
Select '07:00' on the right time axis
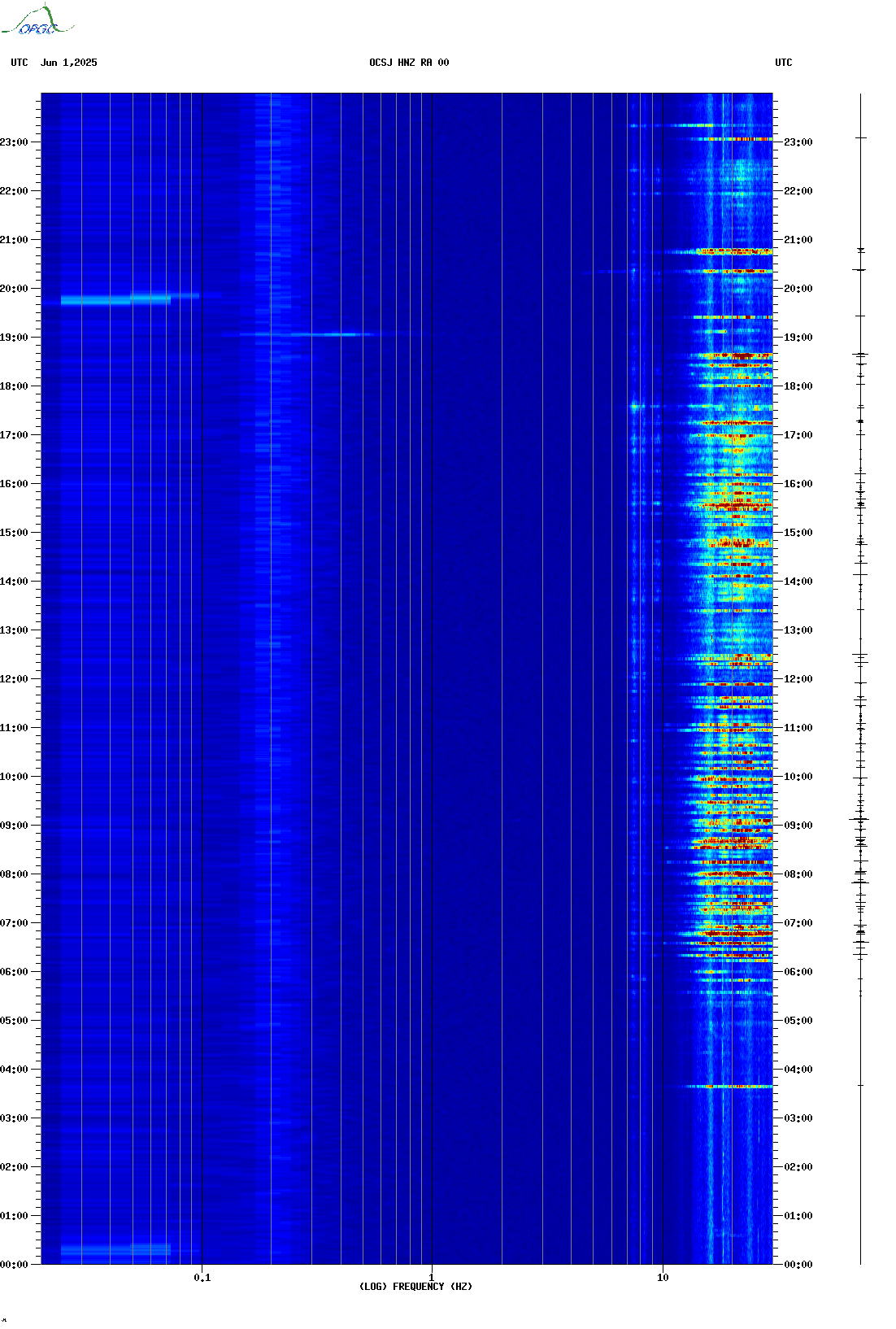798,923
